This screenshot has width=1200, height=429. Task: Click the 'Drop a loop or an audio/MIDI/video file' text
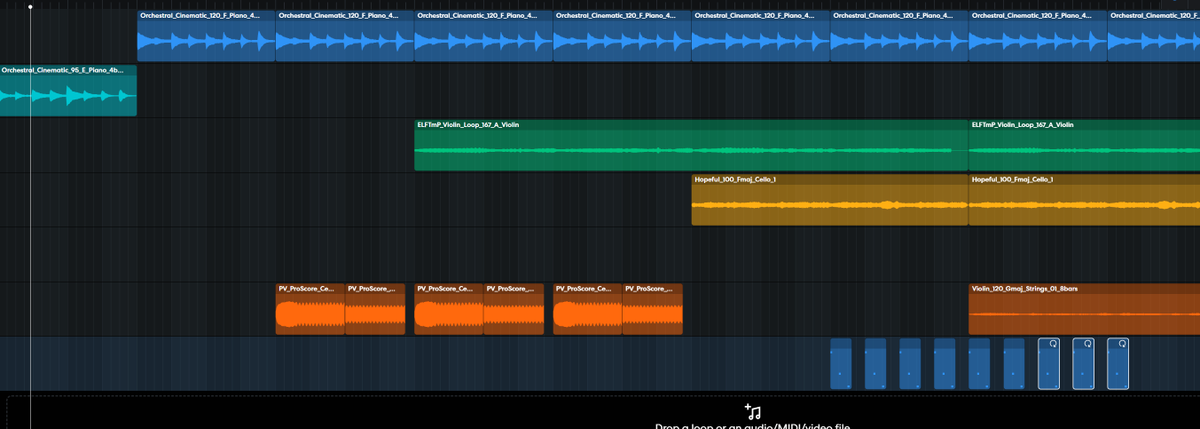(752, 425)
